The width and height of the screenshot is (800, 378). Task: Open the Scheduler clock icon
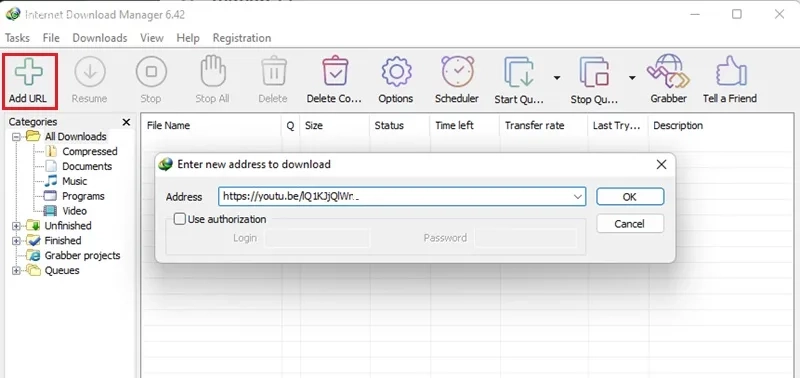[x=457, y=71]
